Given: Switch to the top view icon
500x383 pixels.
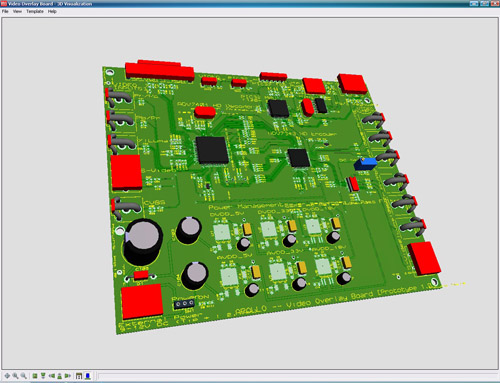Looking at the screenshot, I should (35, 376).
